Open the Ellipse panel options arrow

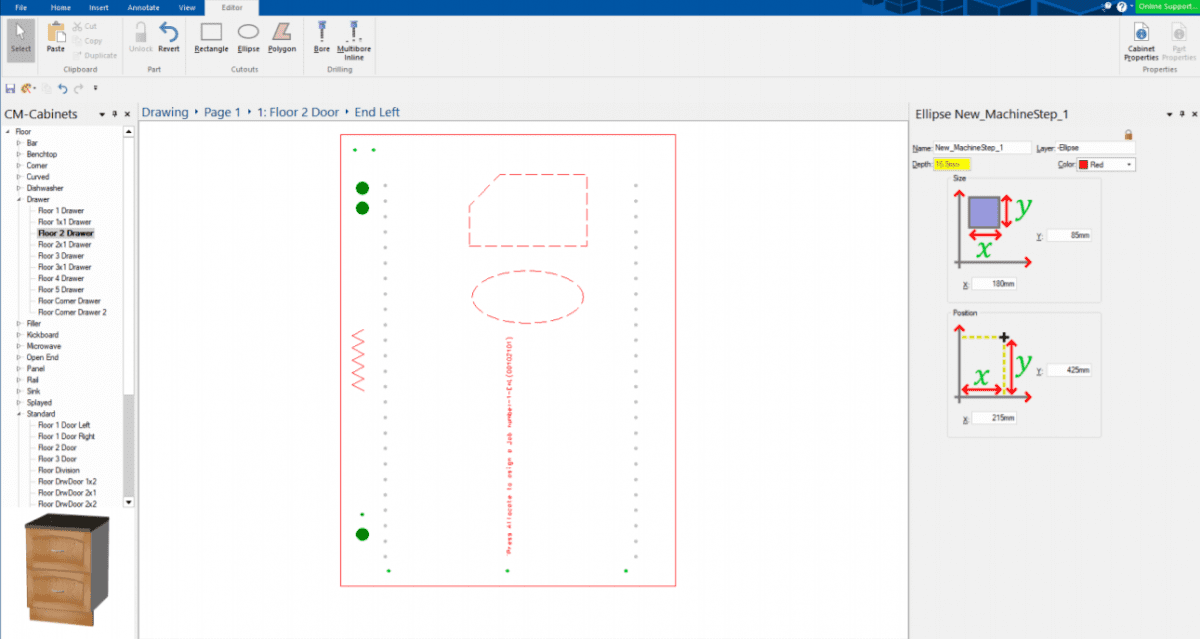(1170, 114)
